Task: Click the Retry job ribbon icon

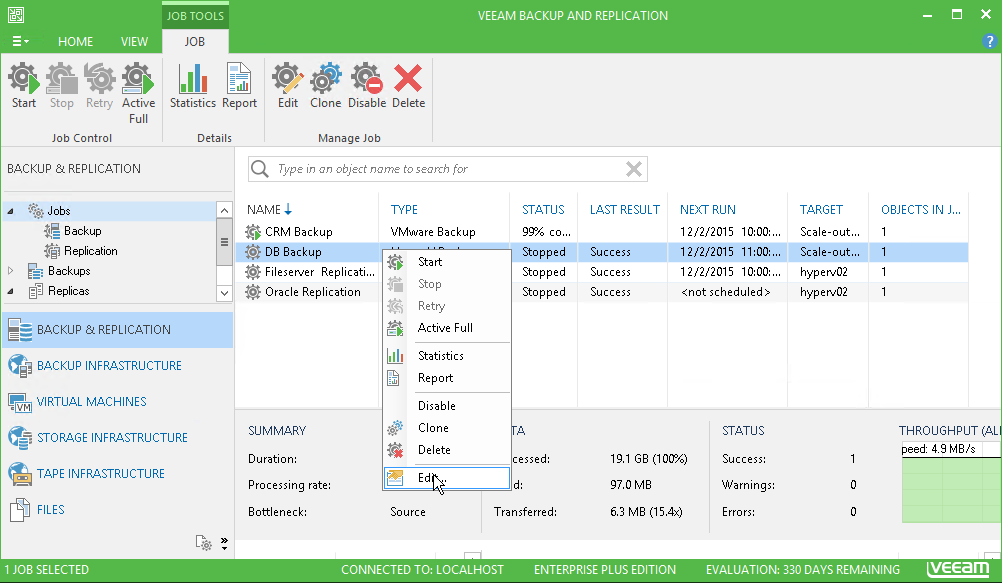Action: point(99,86)
